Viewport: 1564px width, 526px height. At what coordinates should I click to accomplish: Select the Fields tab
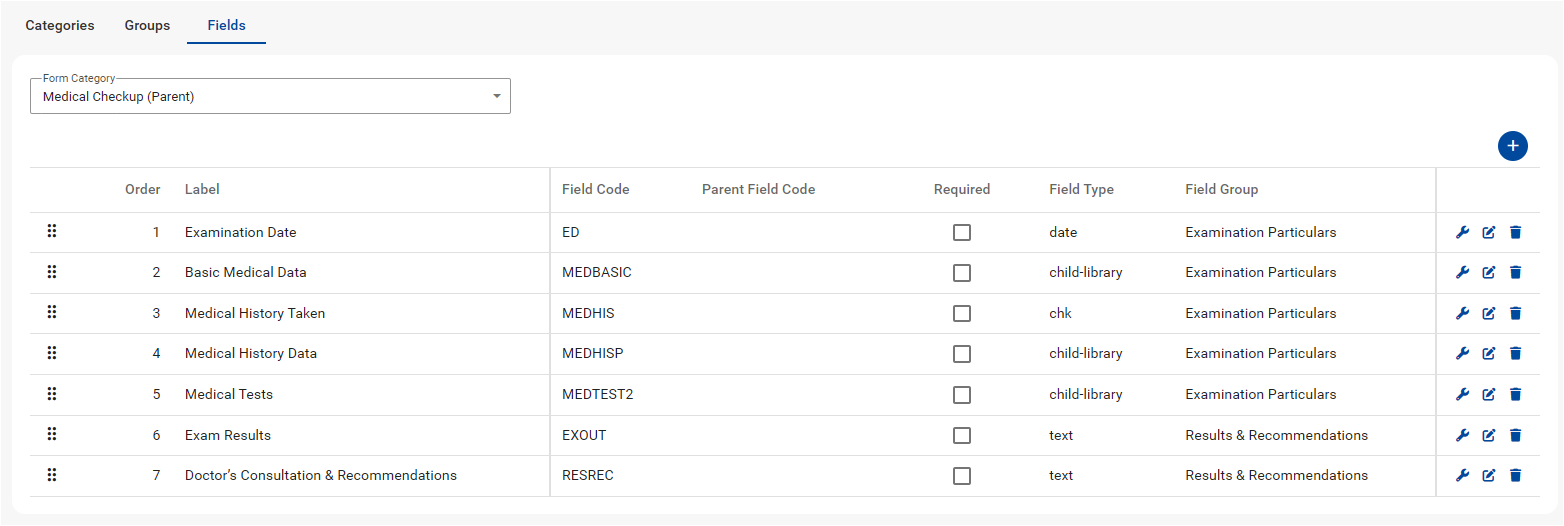226,25
